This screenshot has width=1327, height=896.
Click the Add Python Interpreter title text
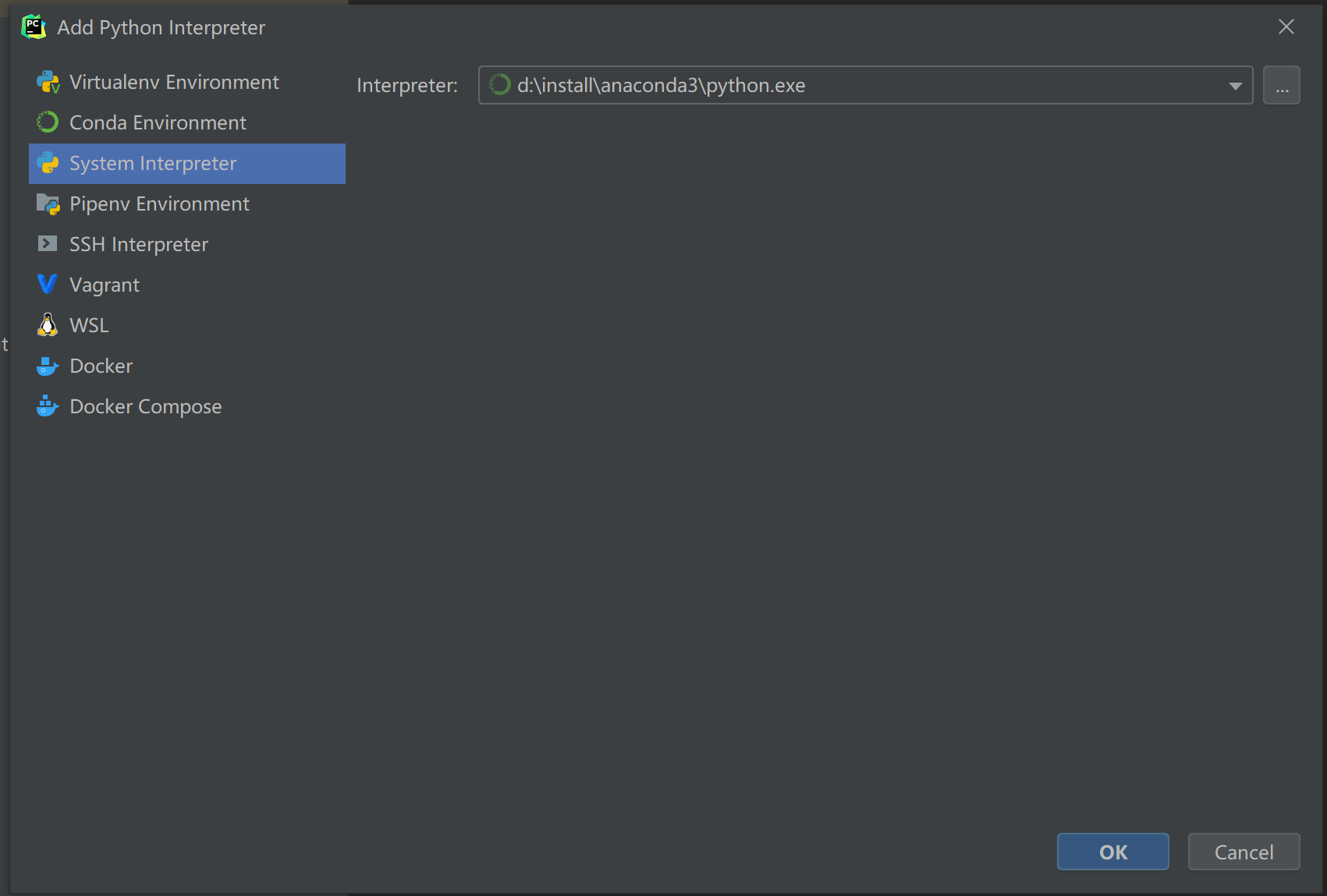pos(161,27)
